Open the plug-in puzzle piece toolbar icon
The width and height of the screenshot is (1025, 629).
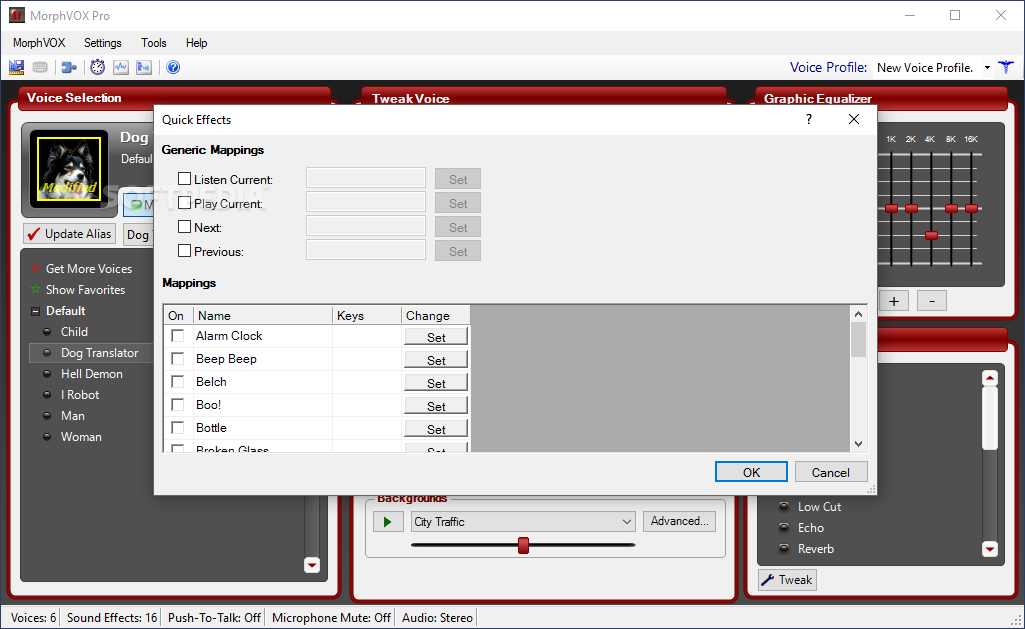click(69, 67)
